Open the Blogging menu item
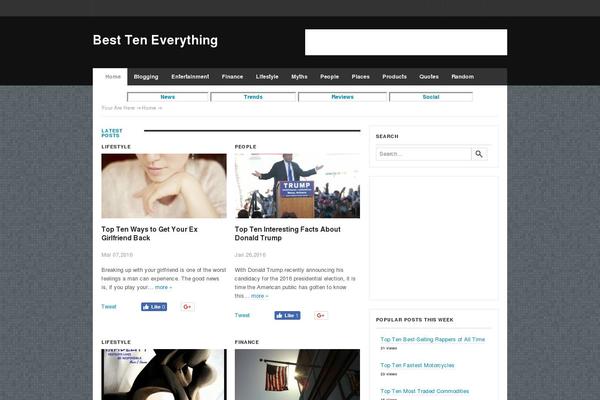The width and height of the screenshot is (600, 400). [146, 77]
